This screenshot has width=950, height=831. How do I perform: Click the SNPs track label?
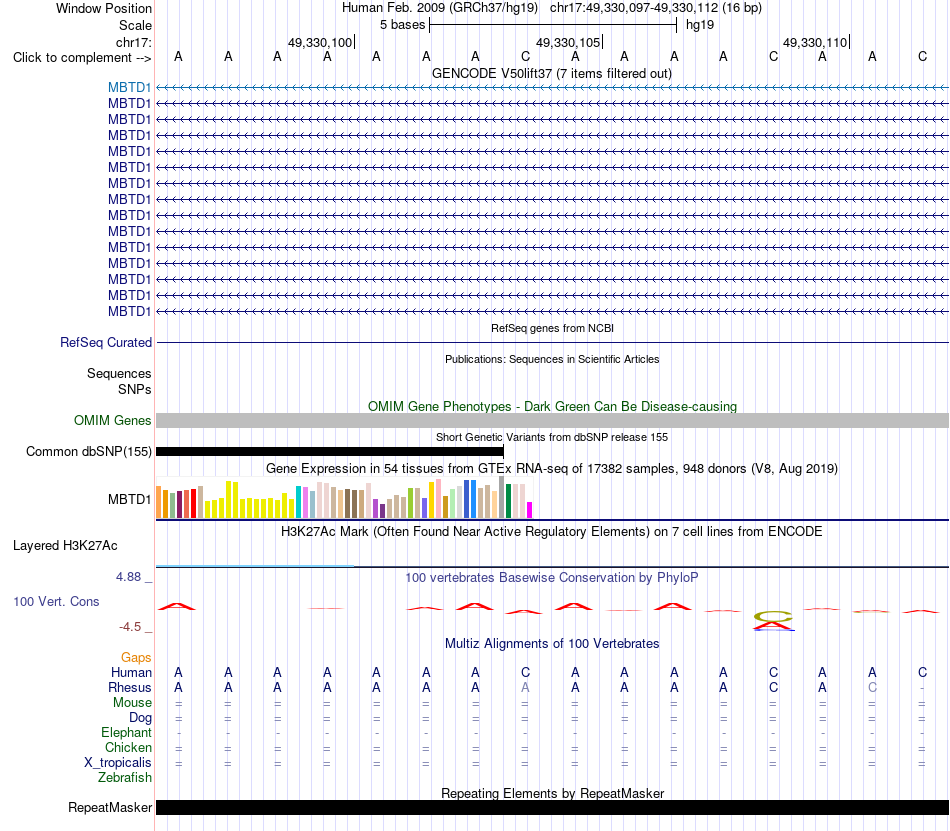pos(135,389)
